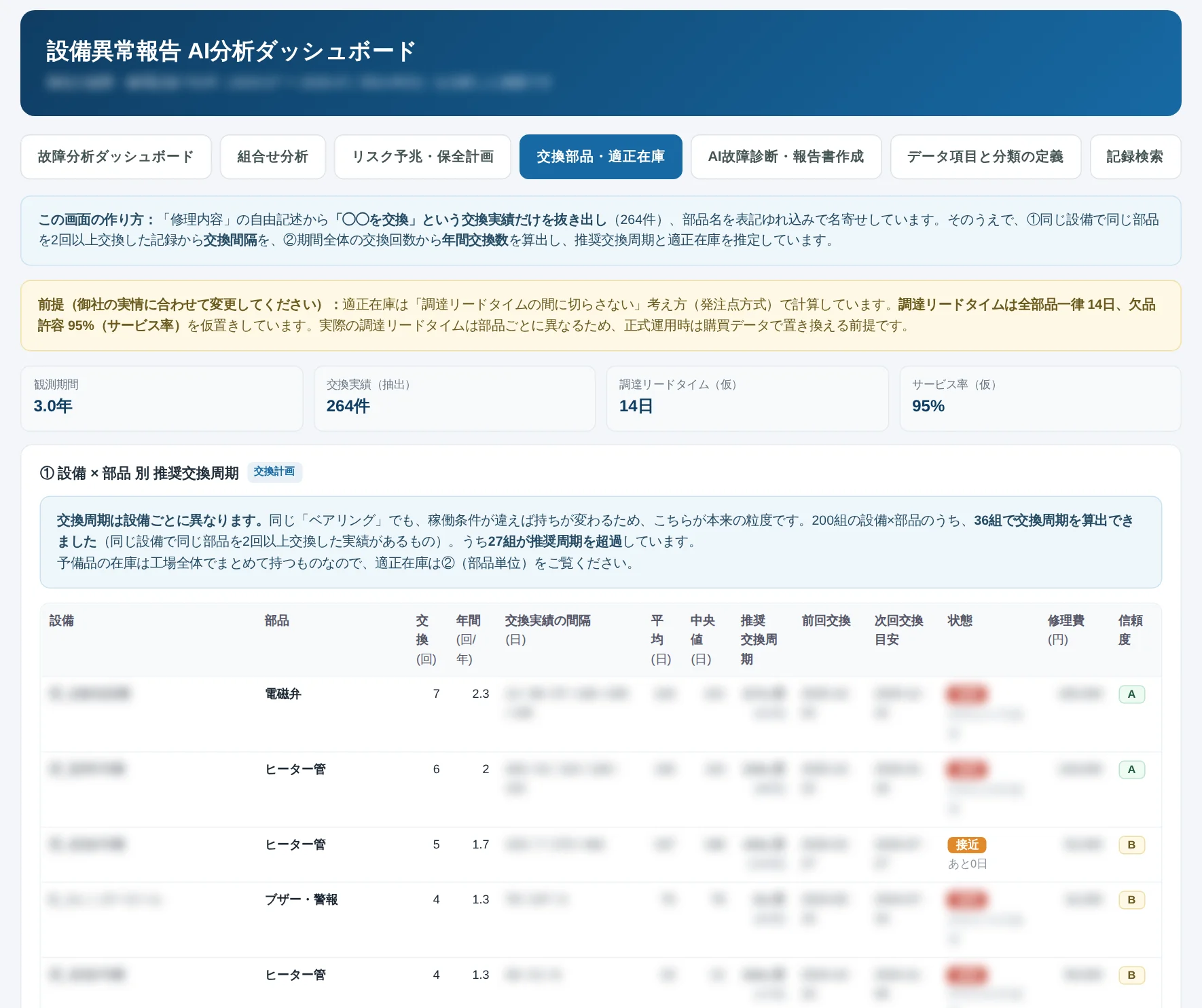Open the リスク予兆・保全計画 tab
Viewport: 1202px width, 1008px height.
pyautogui.click(x=422, y=157)
